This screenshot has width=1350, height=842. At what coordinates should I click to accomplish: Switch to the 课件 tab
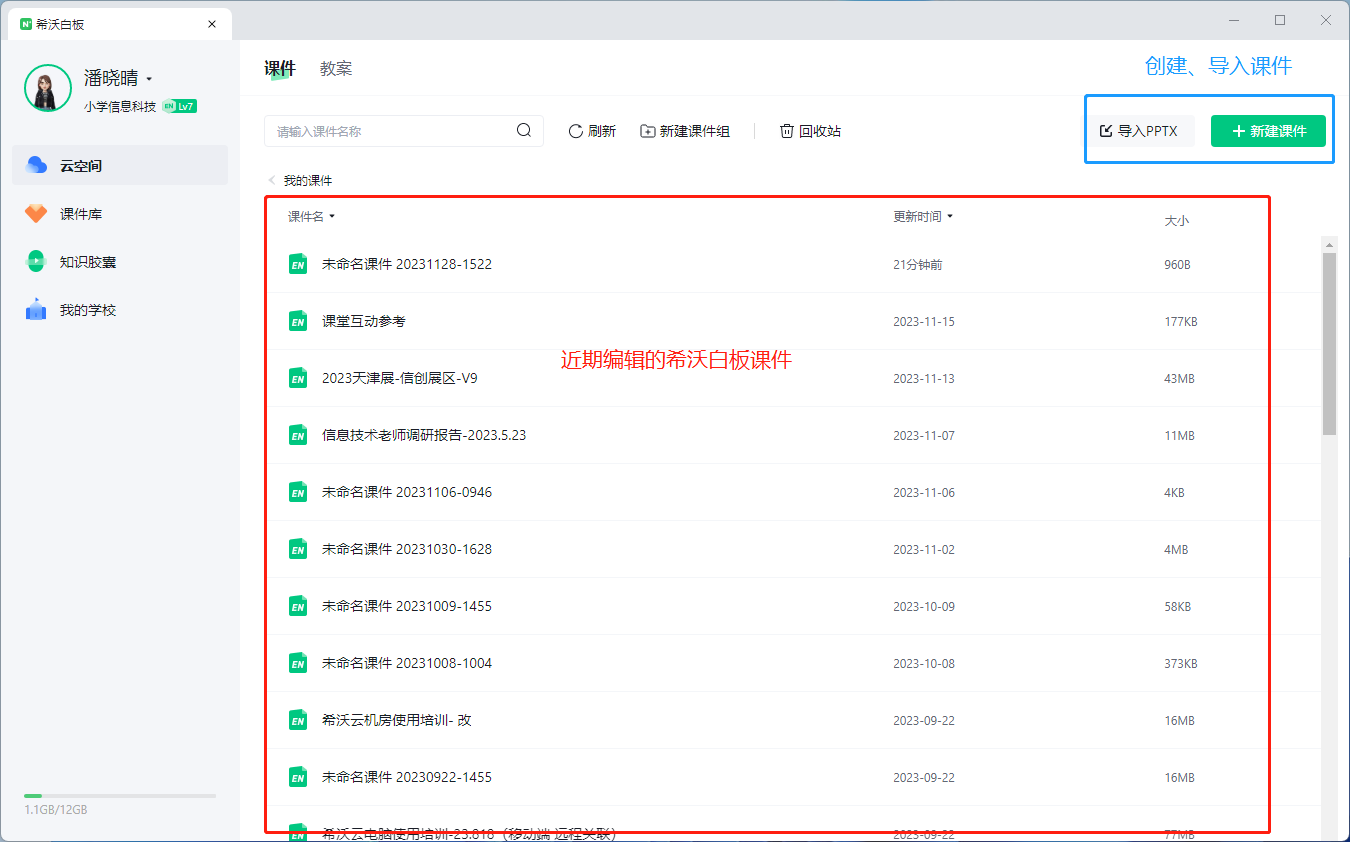tap(280, 68)
